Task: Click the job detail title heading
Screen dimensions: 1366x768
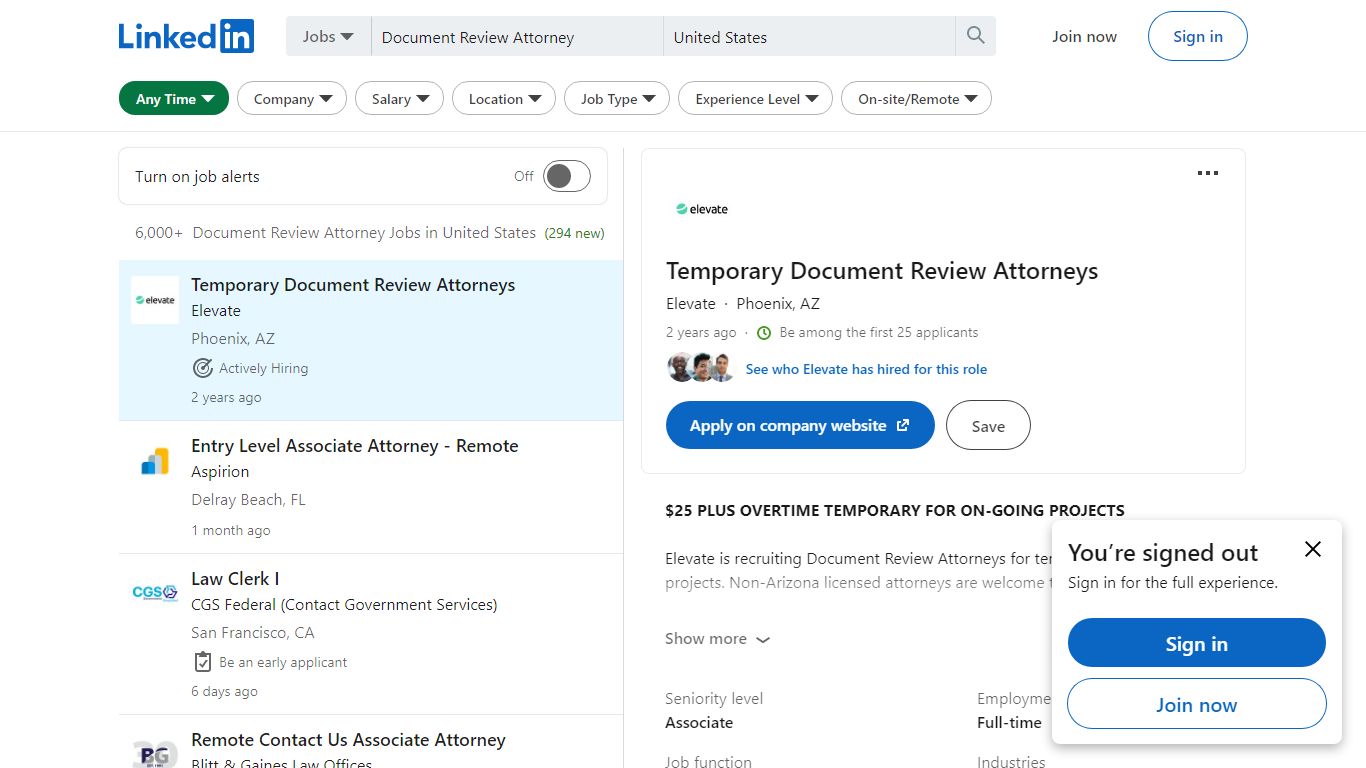Action: coord(882,271)
